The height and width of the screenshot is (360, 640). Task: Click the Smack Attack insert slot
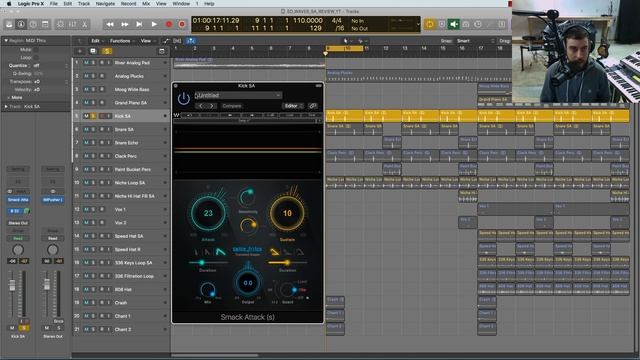point(18,200)
